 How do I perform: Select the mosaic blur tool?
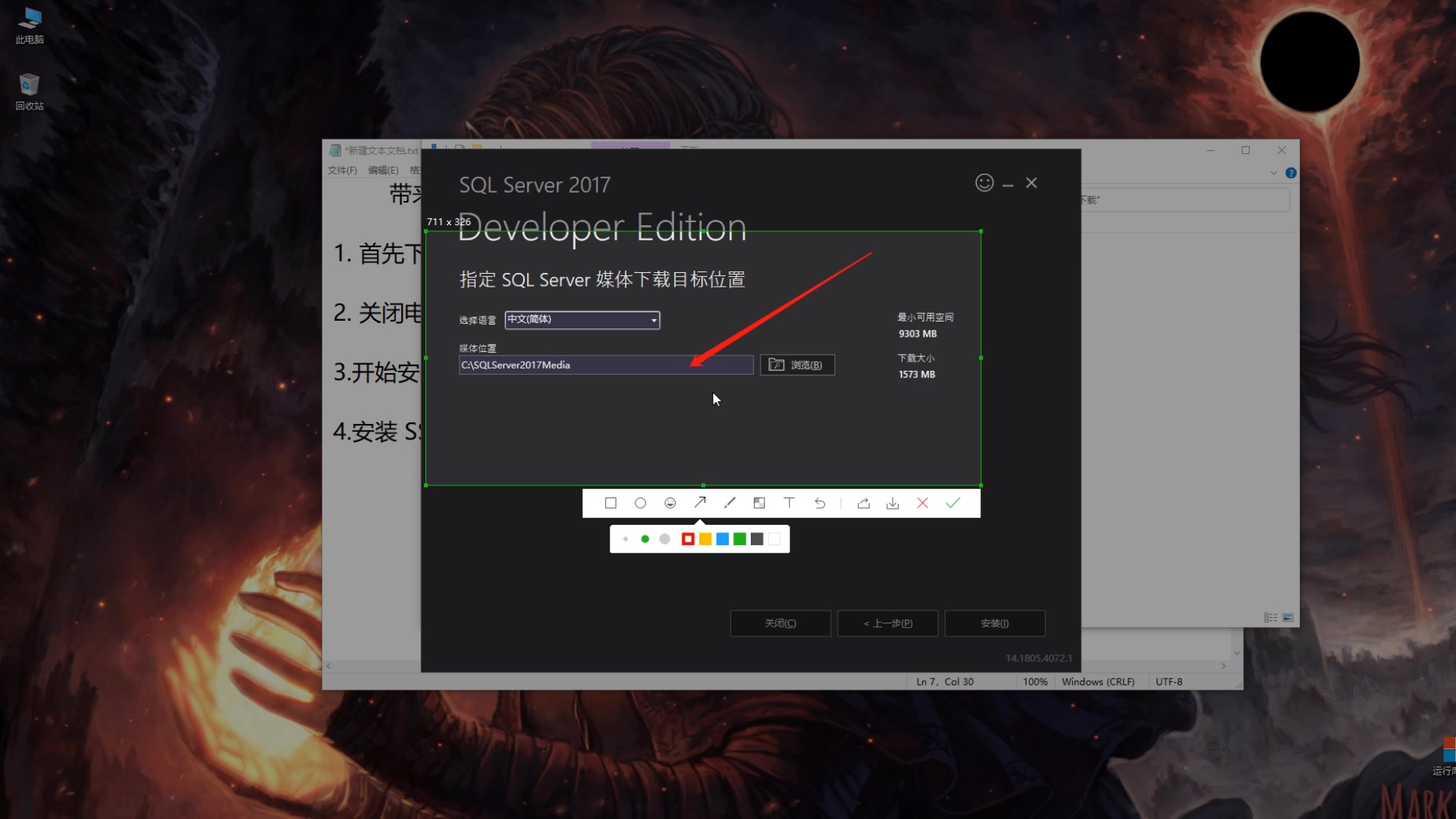[x=759, y=503]
